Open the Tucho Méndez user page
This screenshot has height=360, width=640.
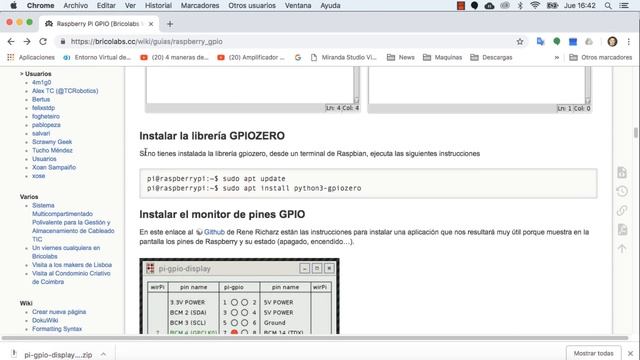[x=52, y=150]
